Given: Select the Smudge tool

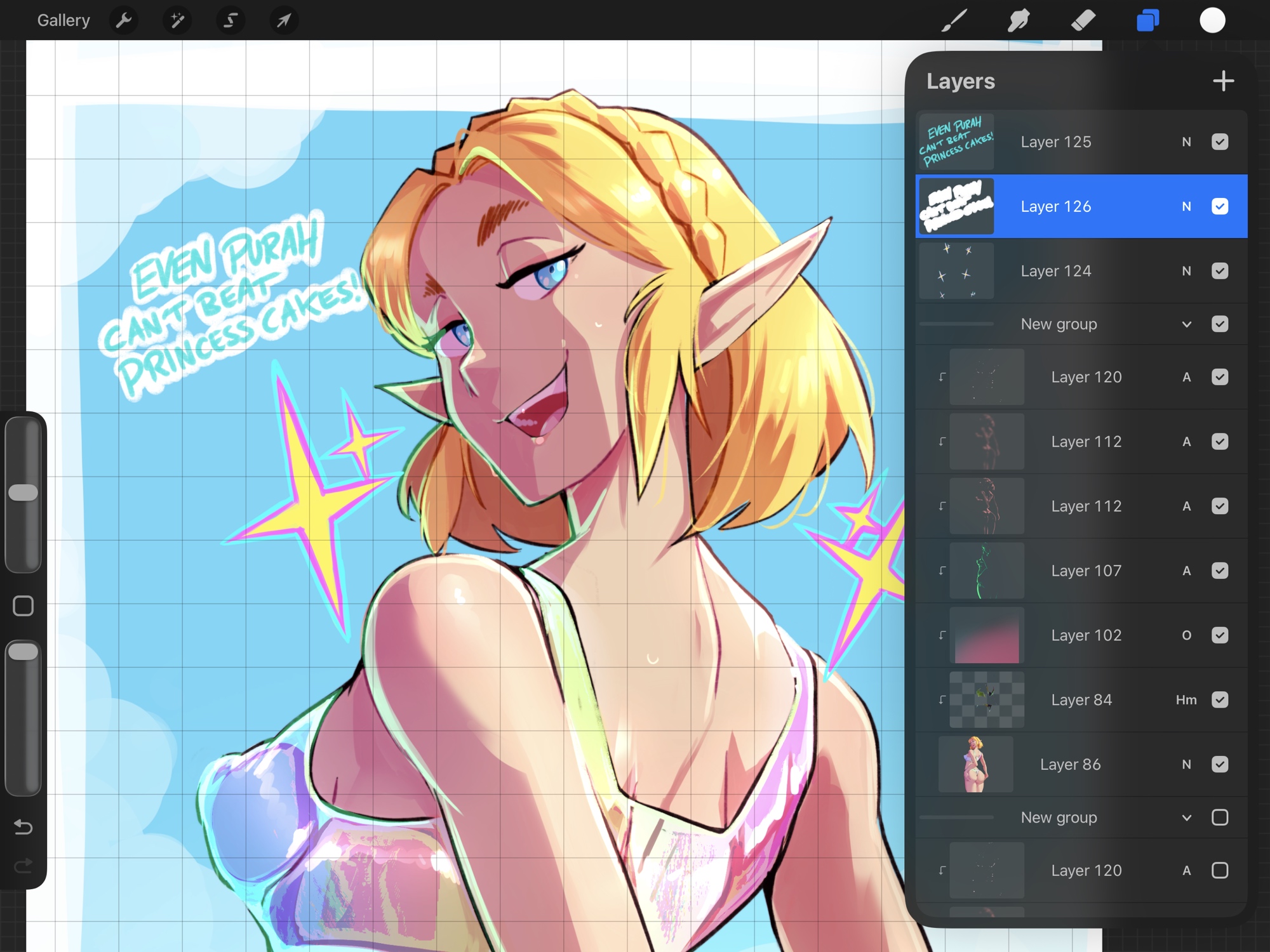Looking at the screenshot, I should click(1019, 20).
